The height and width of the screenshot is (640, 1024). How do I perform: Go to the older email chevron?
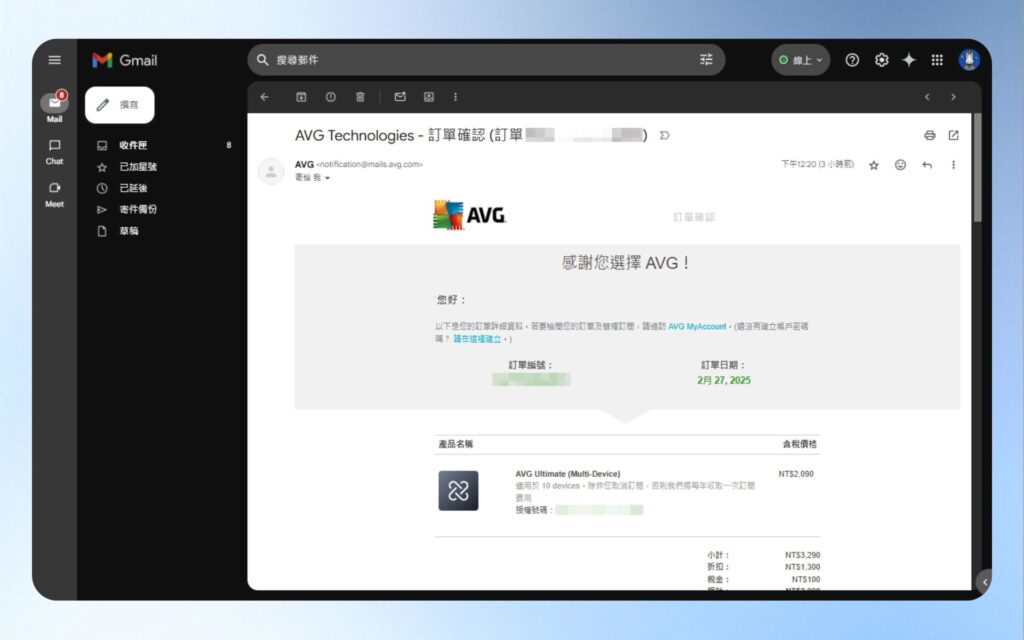click(953, 97)
